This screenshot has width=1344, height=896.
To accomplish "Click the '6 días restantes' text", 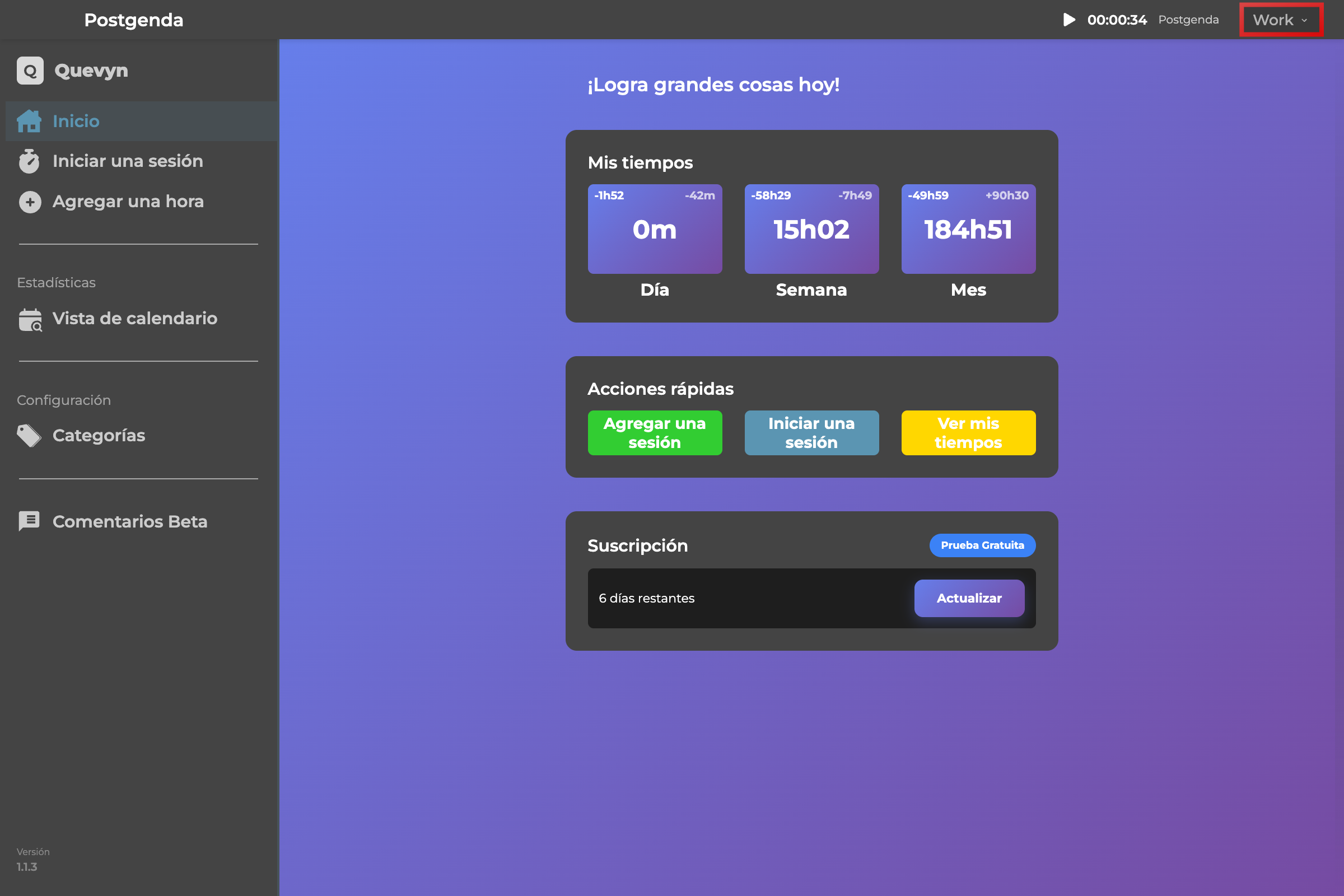I will (x=646, y=598).
